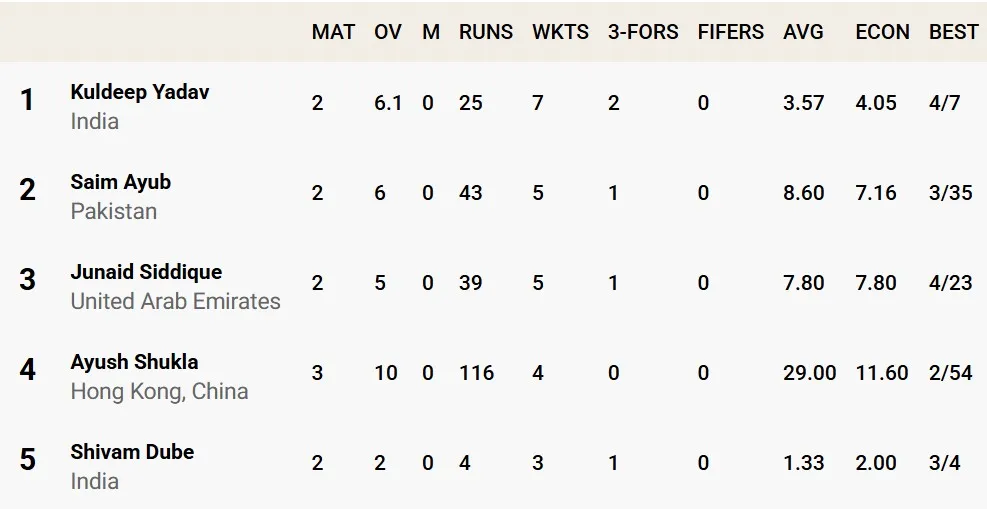Viewport: 987px width, 509px height.
Task: Click Kuldeep Yadav's best figures 4/7
Action: 944,103
